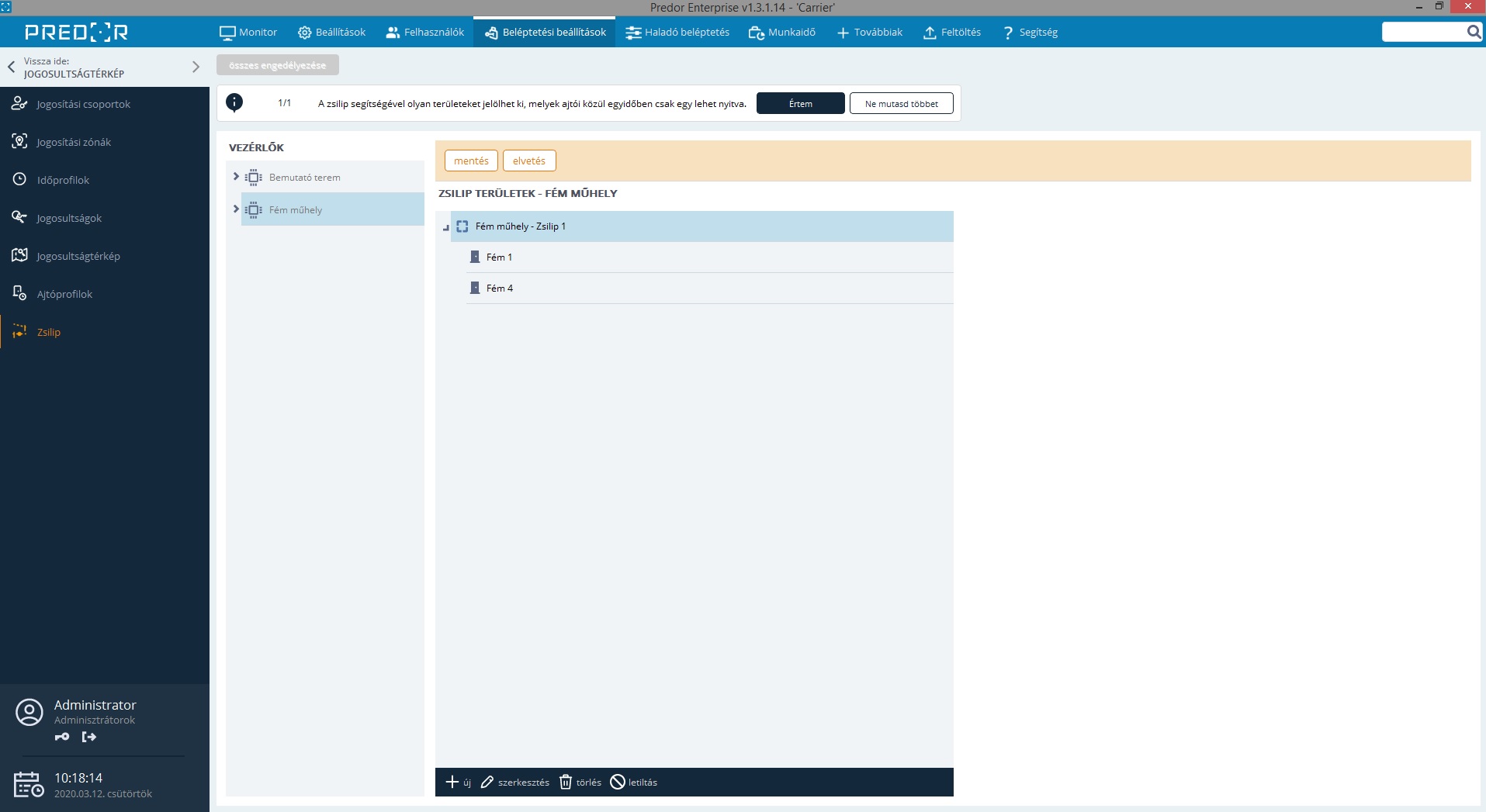Screen dimensions: 1486x812
Task: Click the trash icon for törlés
Action: tap(566, 782)
